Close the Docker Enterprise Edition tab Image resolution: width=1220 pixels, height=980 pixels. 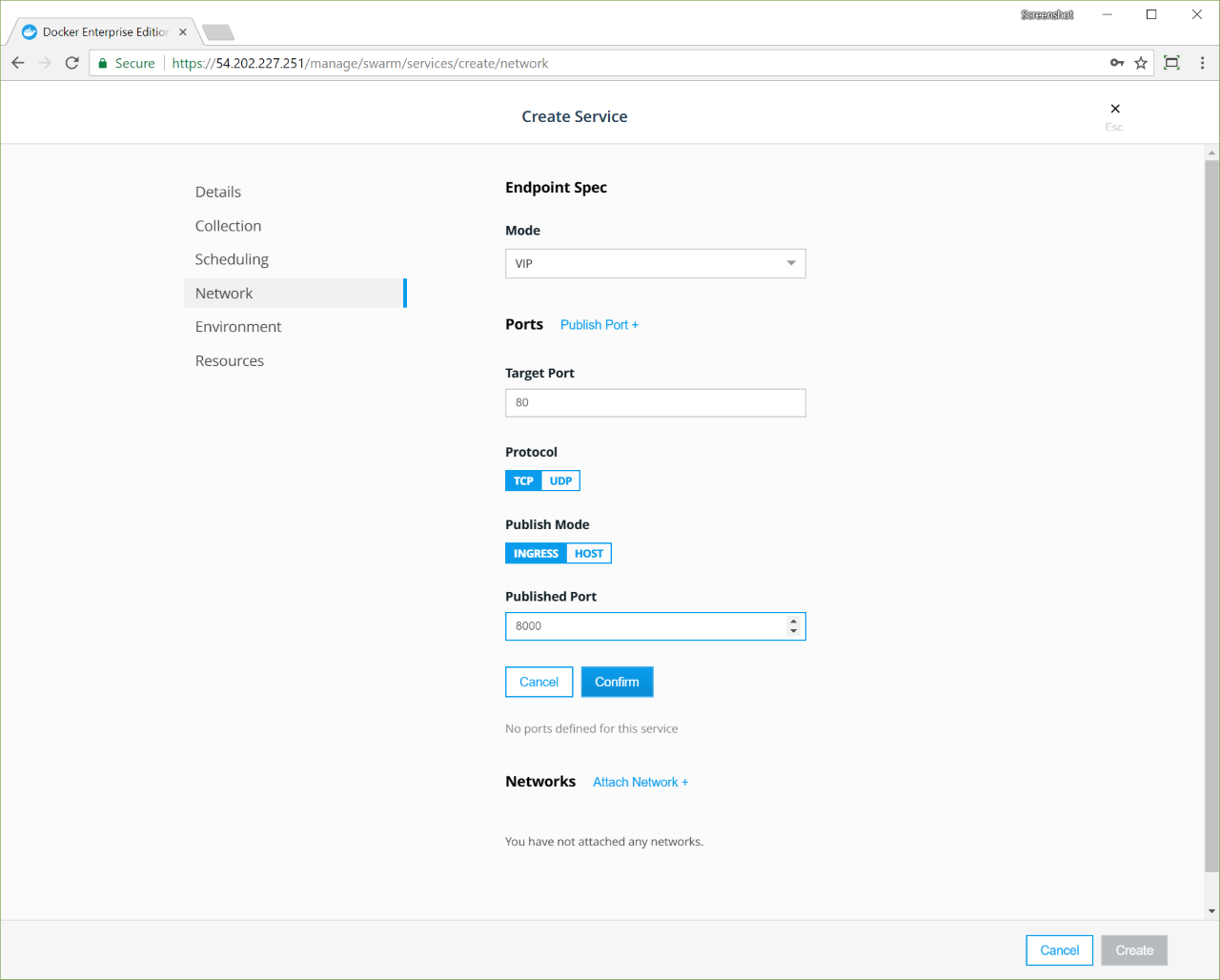183,31
